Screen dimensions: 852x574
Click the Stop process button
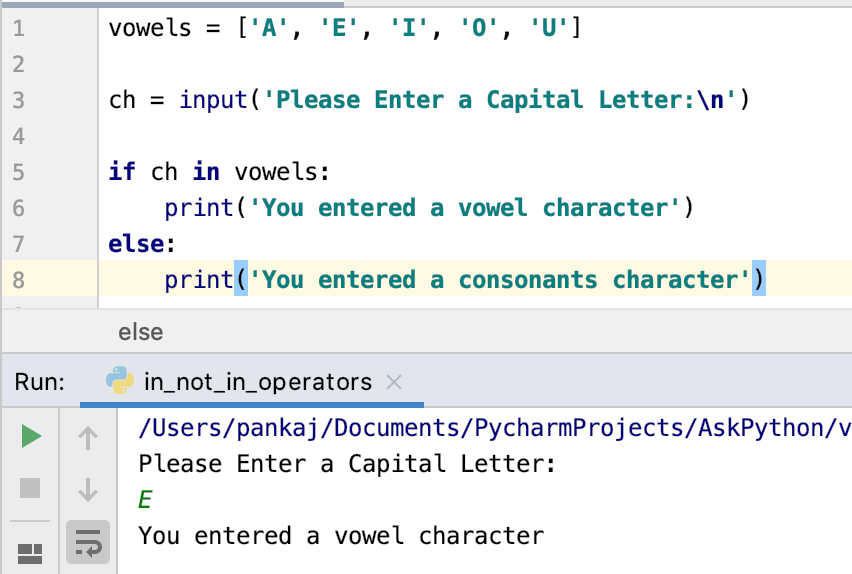[x=30, y=488]
